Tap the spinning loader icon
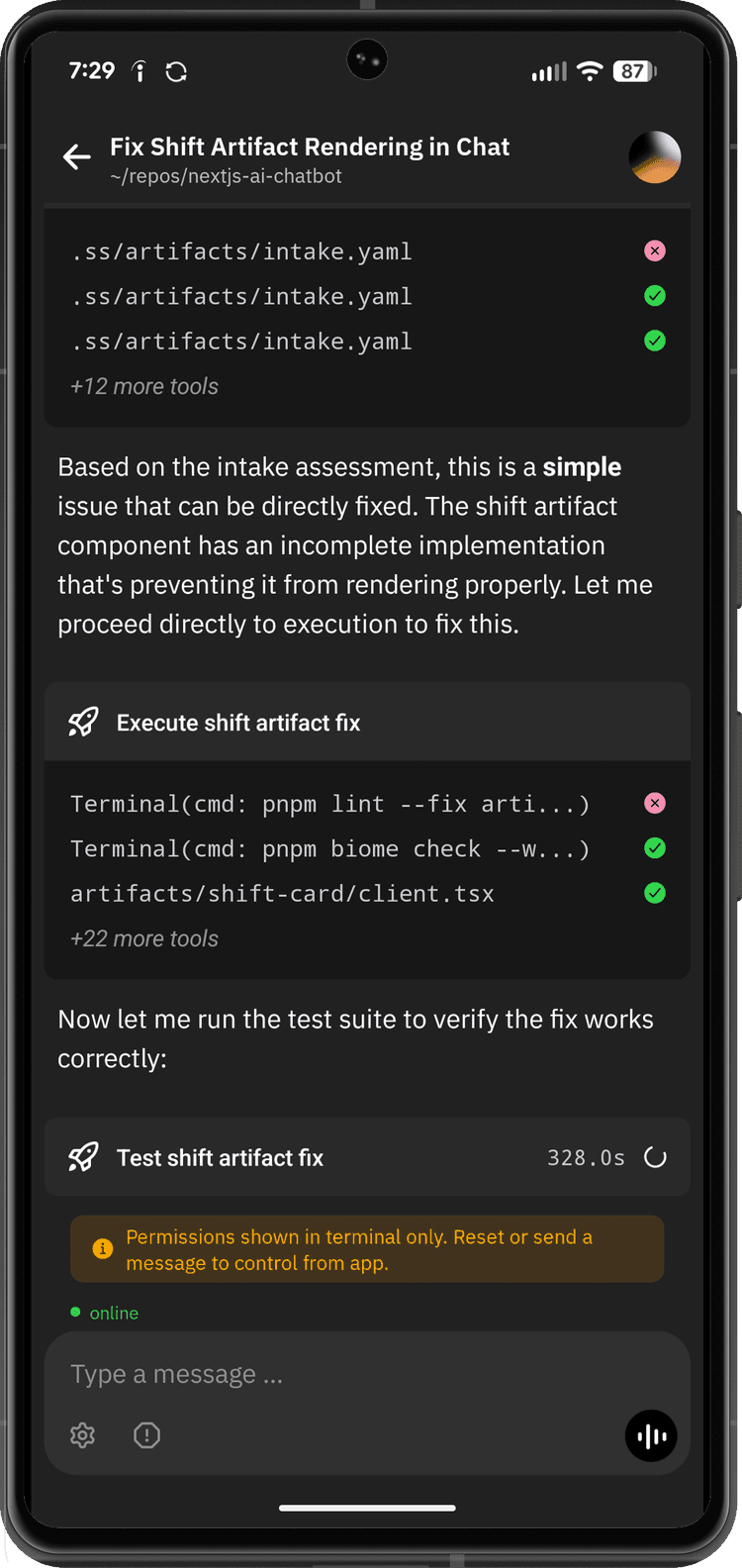The width and height of the screenshot is (742, 1568). coord(655,1157)
